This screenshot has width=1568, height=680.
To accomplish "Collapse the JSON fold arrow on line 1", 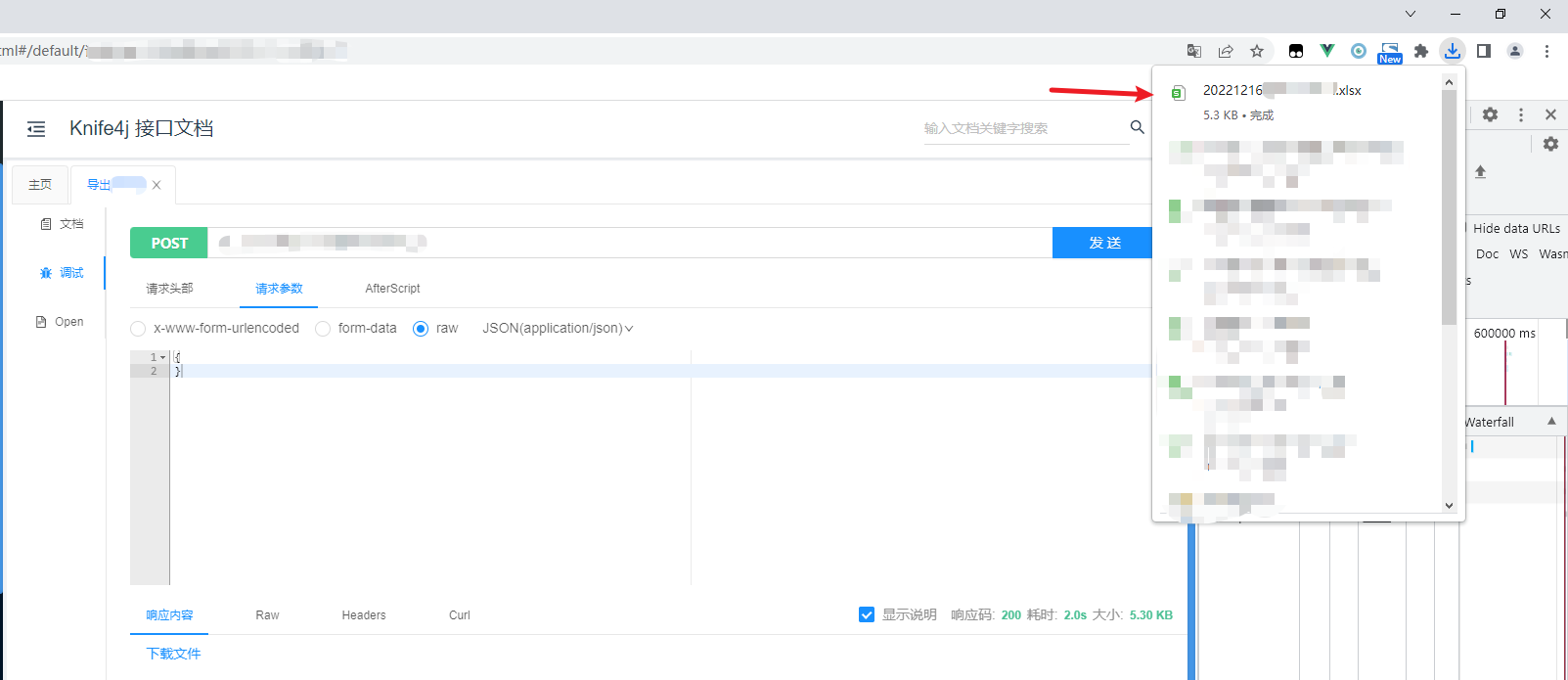I will tap(162, 357).
